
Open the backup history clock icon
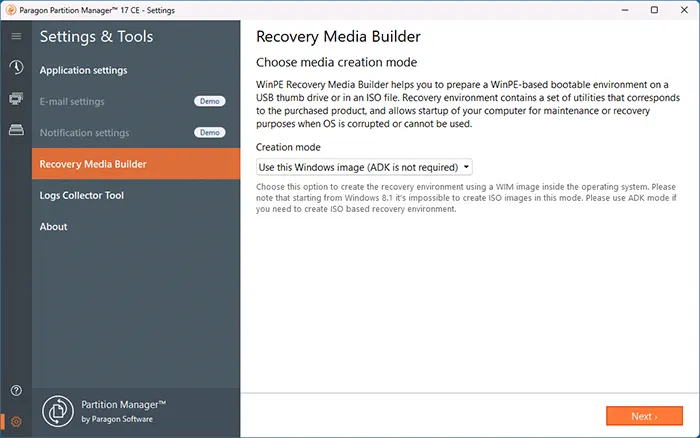point(16,67)
